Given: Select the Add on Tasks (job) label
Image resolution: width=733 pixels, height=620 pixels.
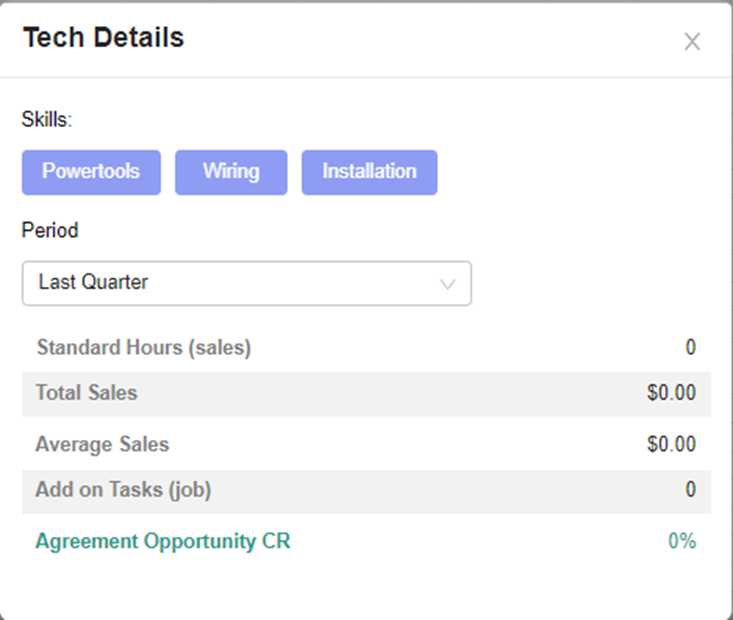Looking at the screenshot, I should (123, 491).
